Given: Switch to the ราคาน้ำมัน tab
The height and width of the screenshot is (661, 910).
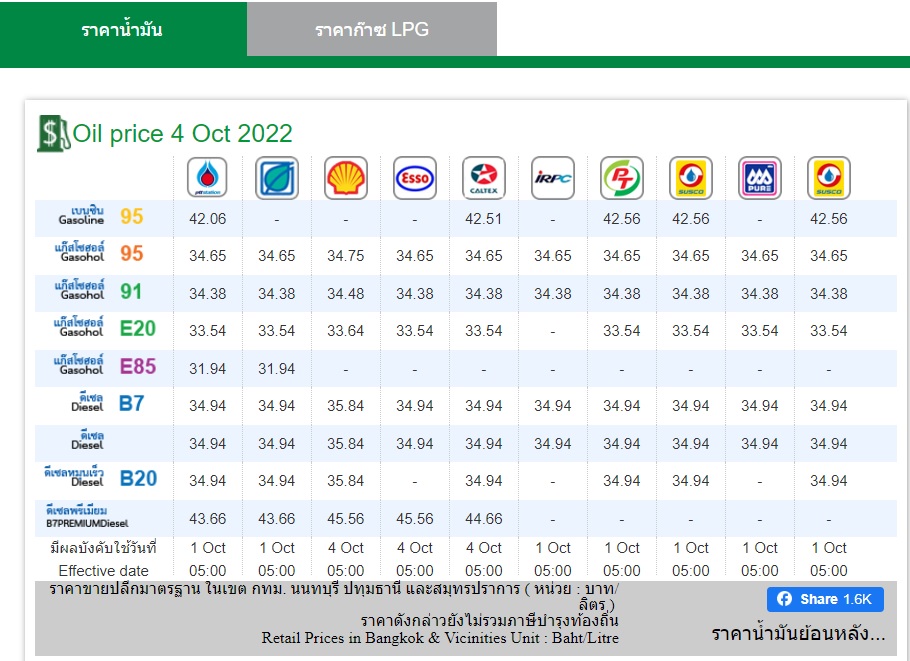Looking at the screenshot, I should coord(122,30).
